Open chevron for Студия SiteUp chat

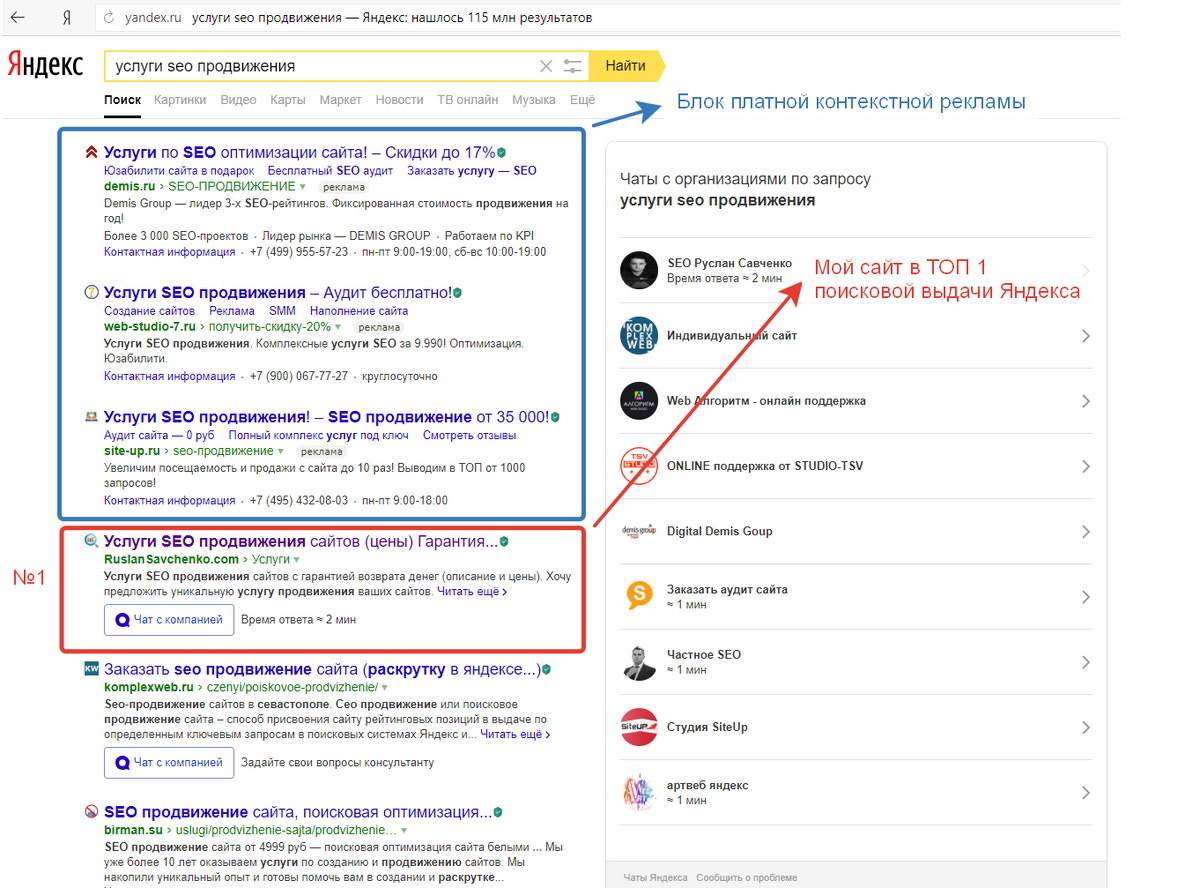pyautogui.click(x=1086, y=727)
